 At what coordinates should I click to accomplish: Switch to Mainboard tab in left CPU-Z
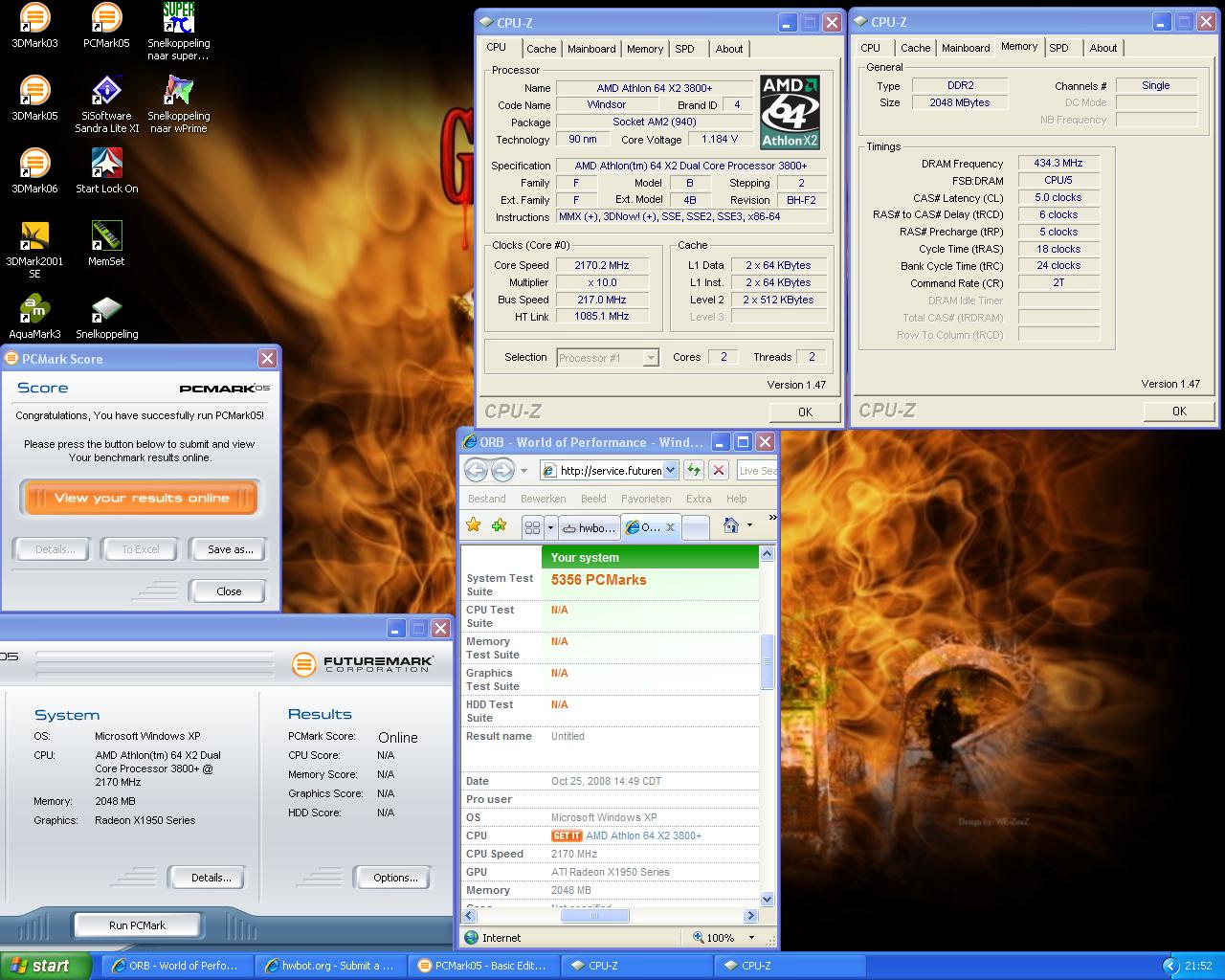tap(591, 49)
